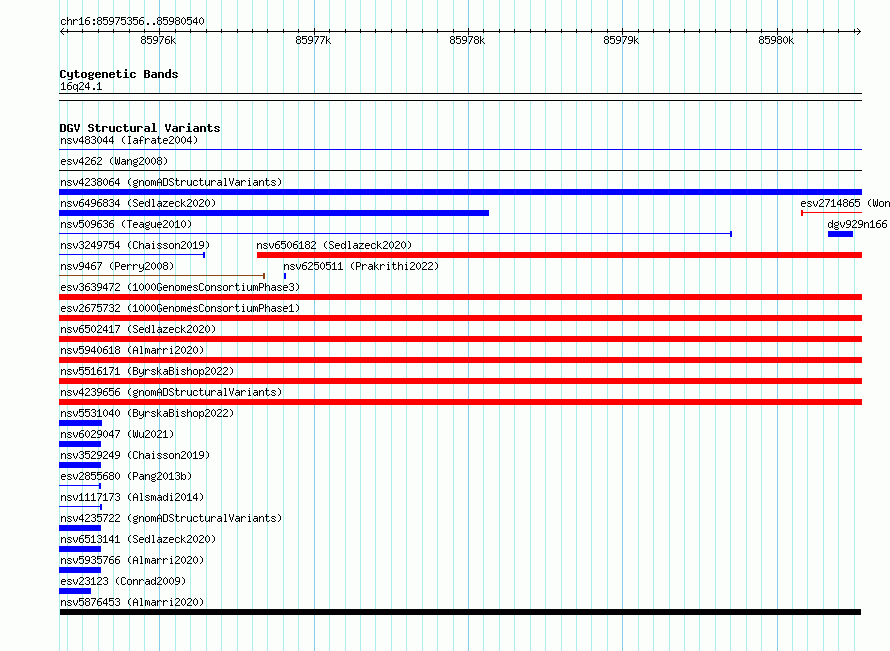The width and height of the screenshot is (890, 651).
Task: Open variant nsv5876453 (Almarri2020)
Action: click(x=132, y=602)
